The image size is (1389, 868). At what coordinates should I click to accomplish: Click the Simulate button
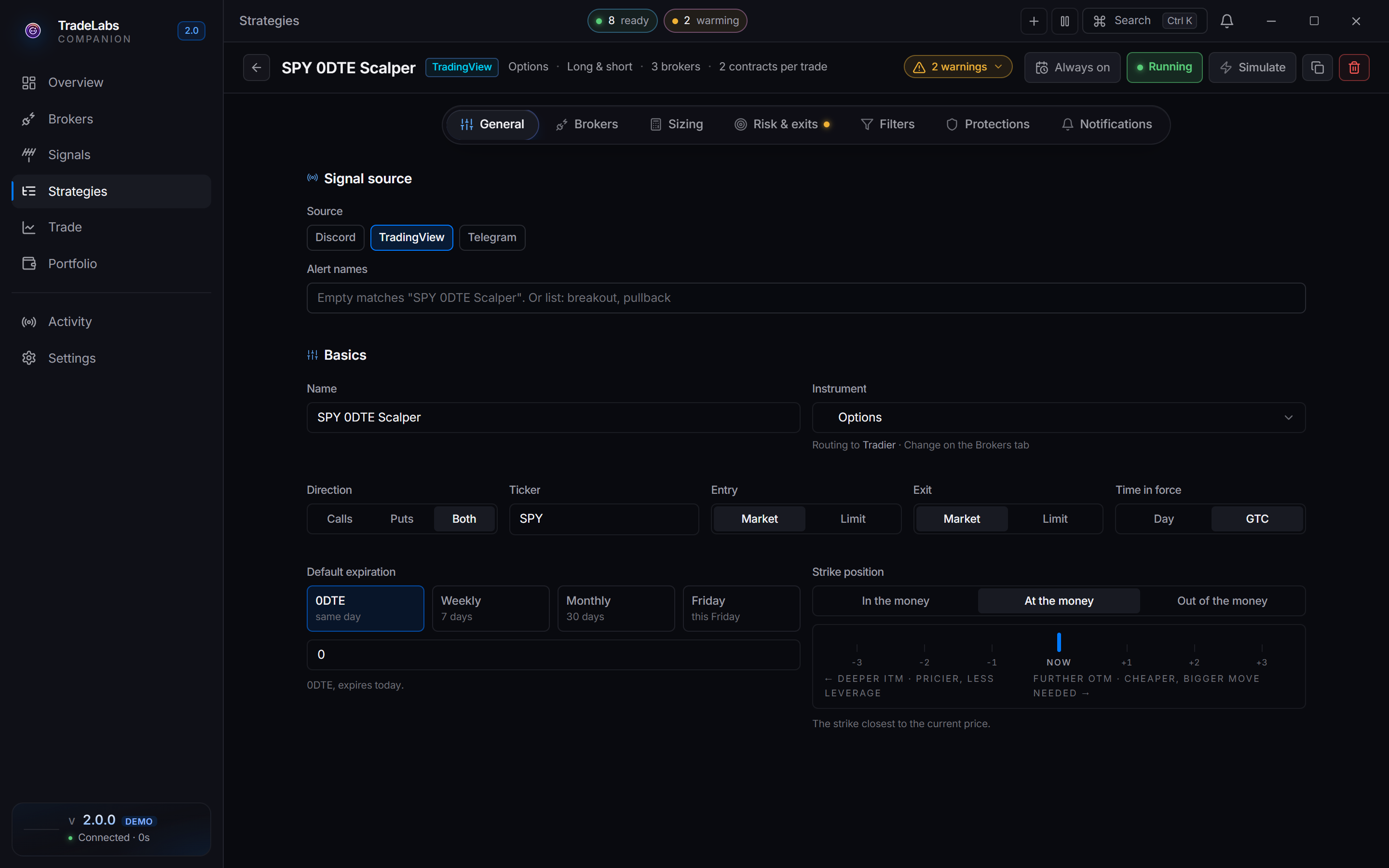coord(1252,68)
